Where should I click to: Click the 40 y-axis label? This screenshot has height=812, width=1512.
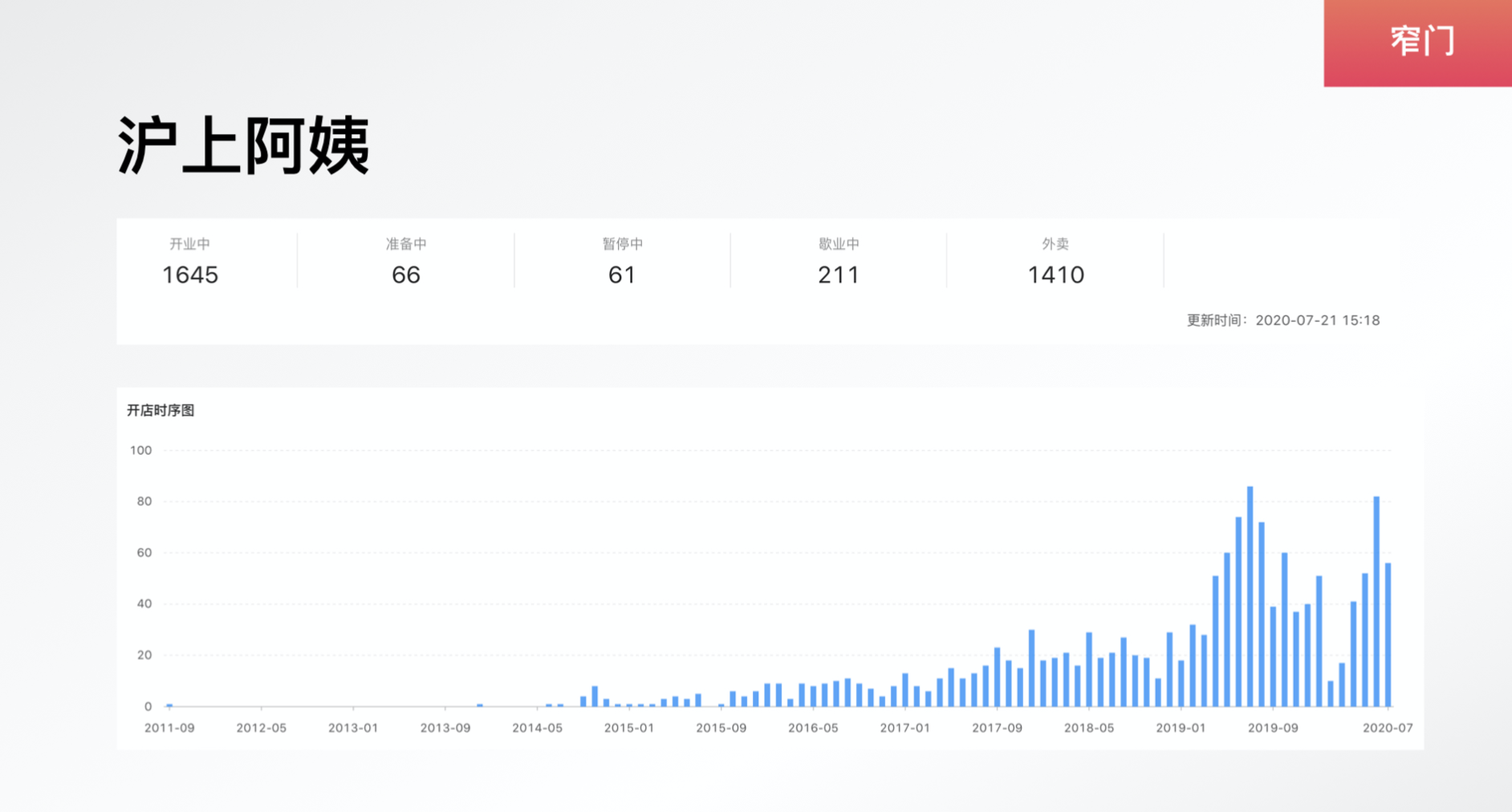point(144,604)
